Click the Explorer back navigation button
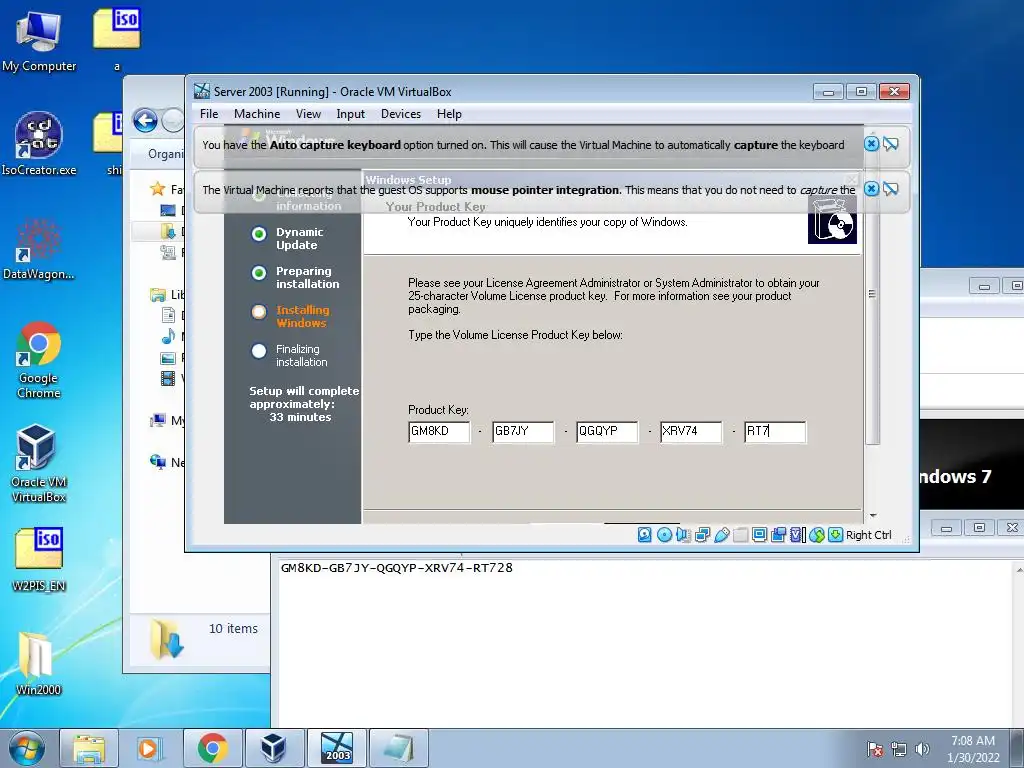The image size is (1024, 768). [145, 120]
